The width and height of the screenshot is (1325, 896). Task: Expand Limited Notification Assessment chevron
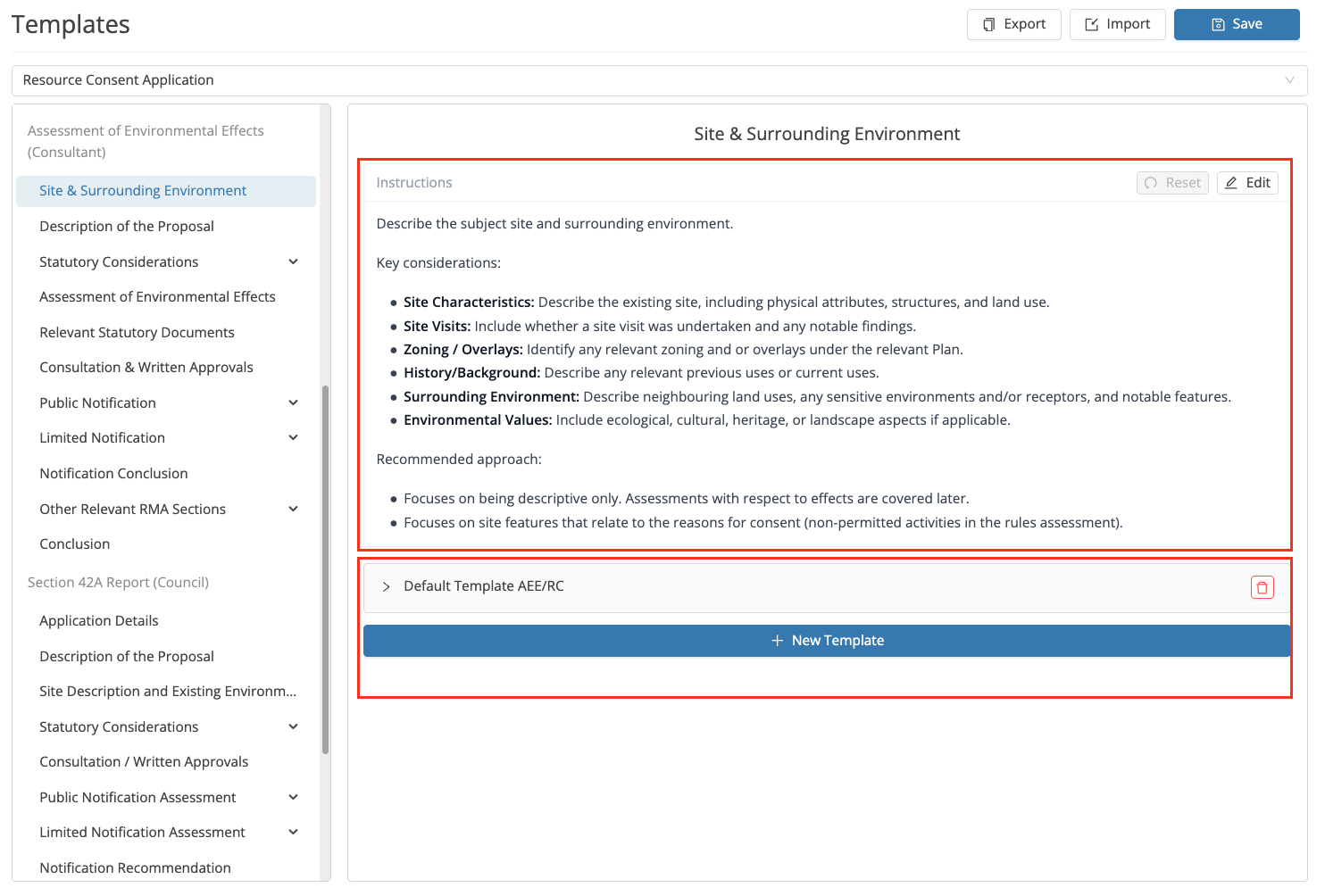click(x=294, y=832)
